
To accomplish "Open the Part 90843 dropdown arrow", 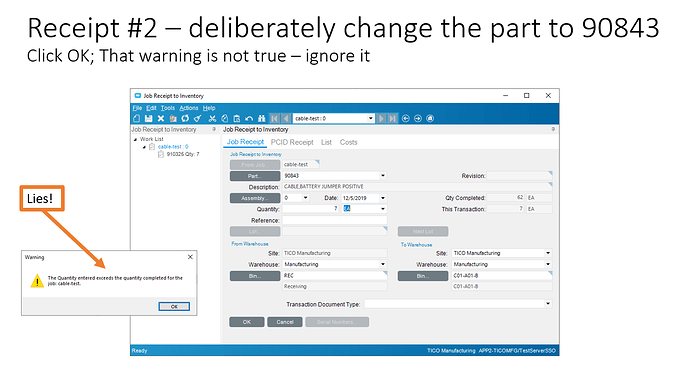I will point(383,176).
